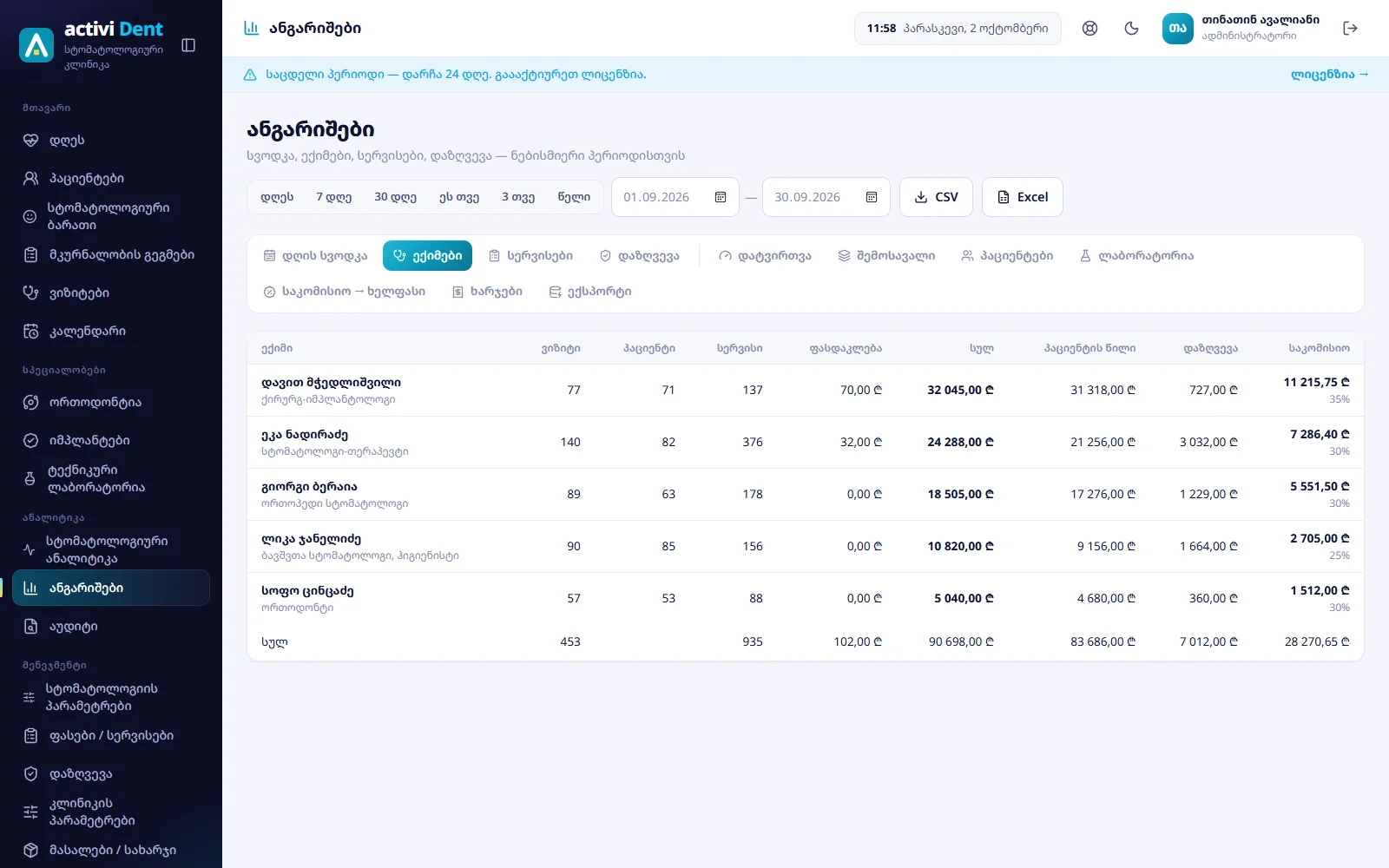
Task: Open პაციენტები in the sidebar
Action: pos(111,179)
